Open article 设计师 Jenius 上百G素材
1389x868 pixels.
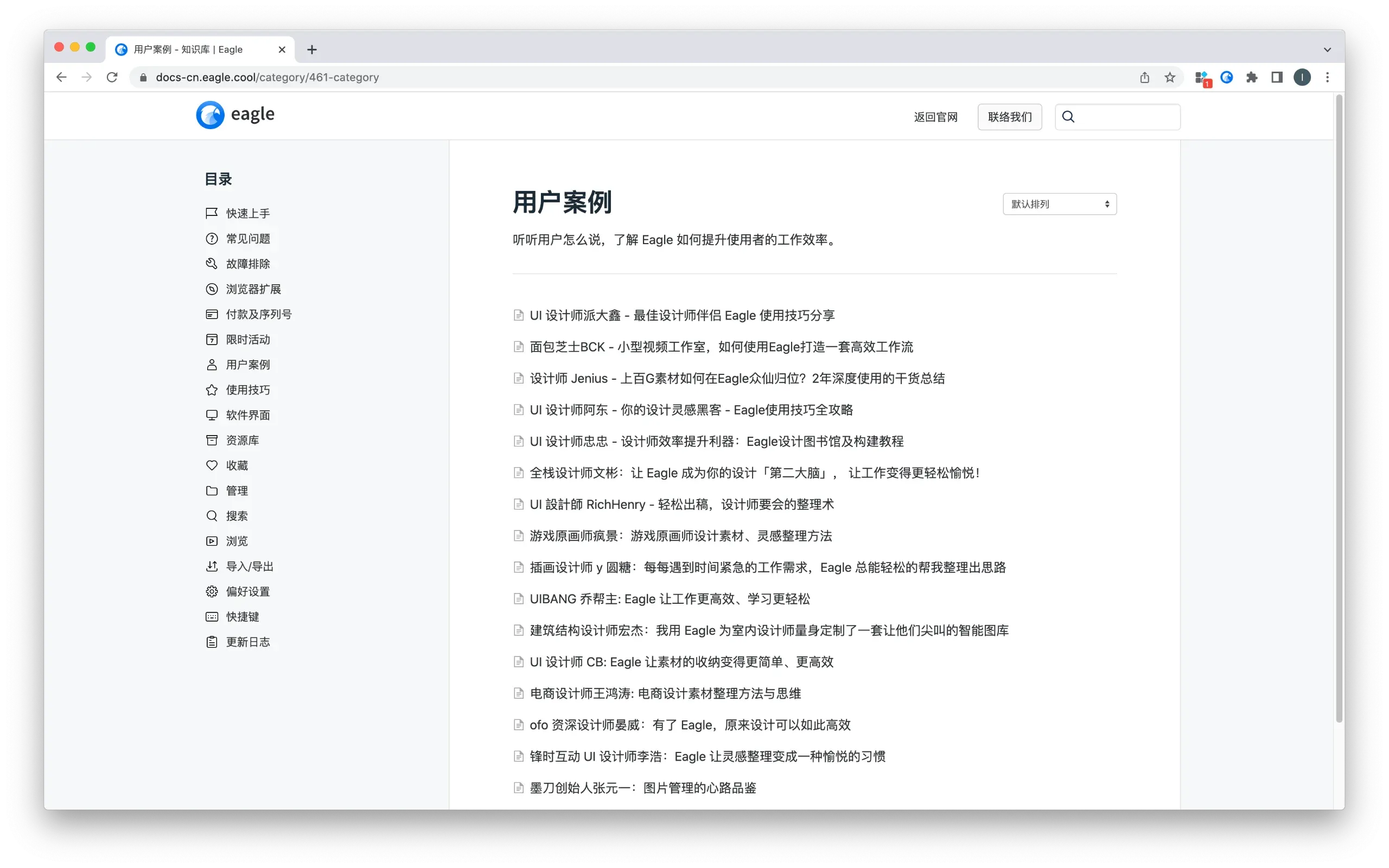pos(737,378)
